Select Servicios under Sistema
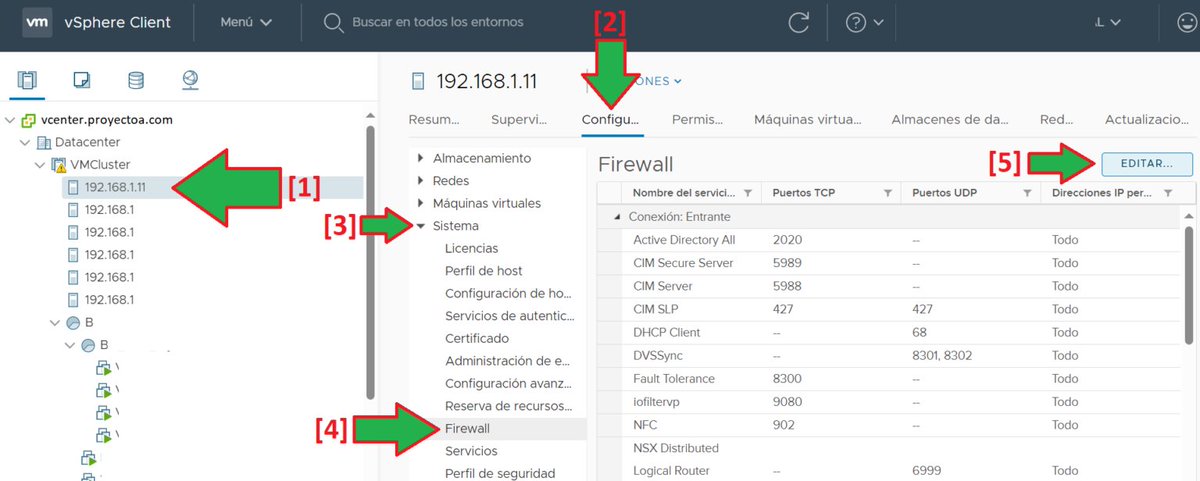 [471, 451]
